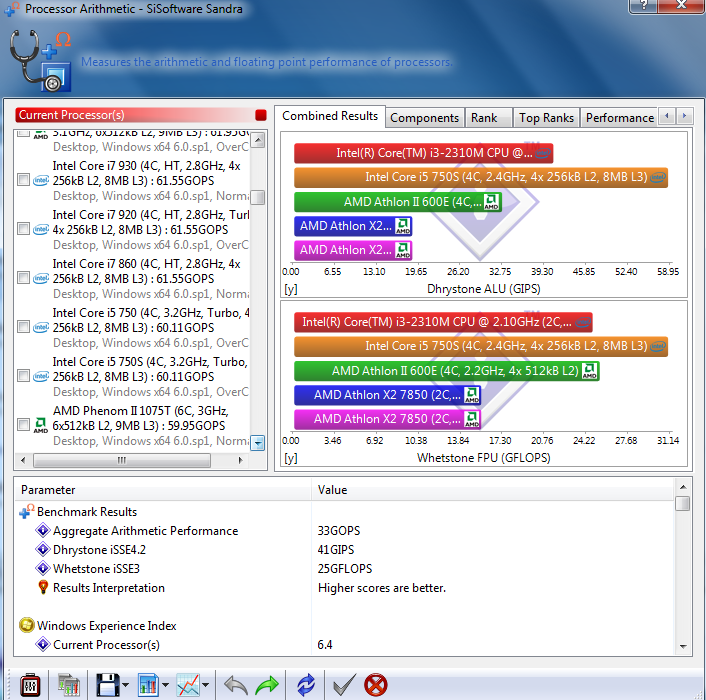This screenshot has height=700, width=706.
Task: Click the stethoscope module icon in header
Action: coord(41,61)
